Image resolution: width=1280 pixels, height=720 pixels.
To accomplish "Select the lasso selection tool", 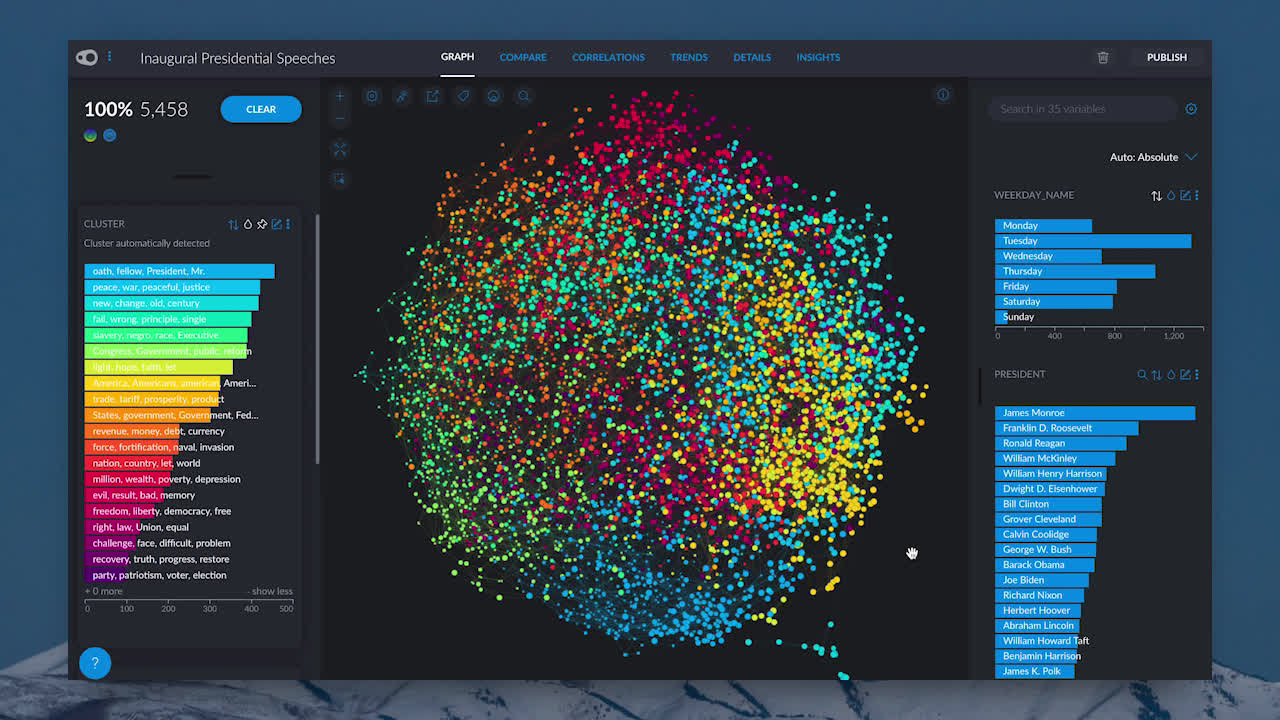I will click(x=402, y=96).
